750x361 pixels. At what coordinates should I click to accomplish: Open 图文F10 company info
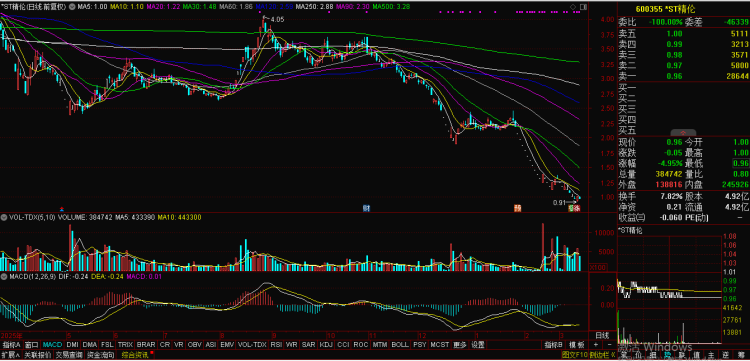click(x=575, y=355)
